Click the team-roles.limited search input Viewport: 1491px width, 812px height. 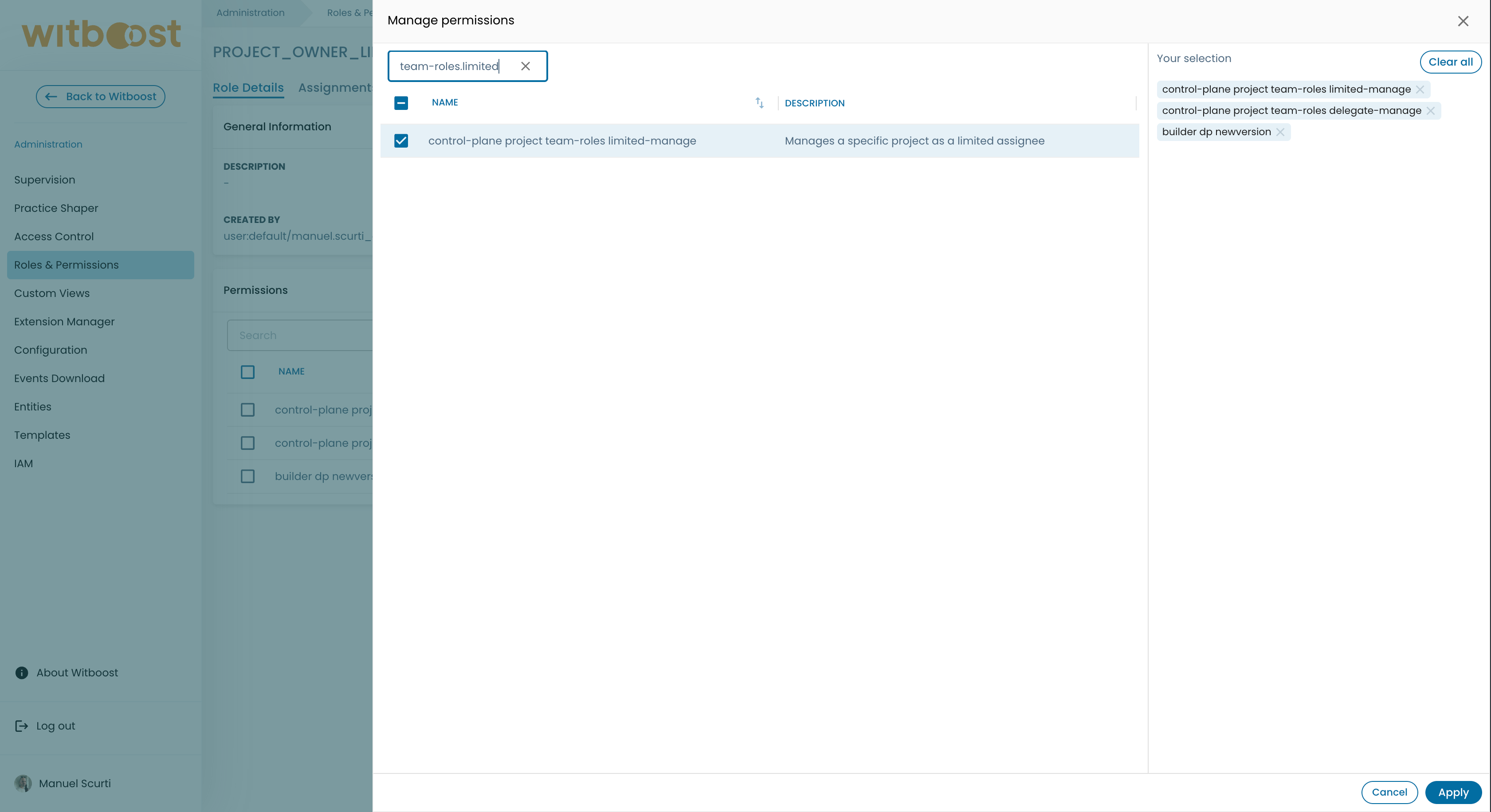coord(449,66)
